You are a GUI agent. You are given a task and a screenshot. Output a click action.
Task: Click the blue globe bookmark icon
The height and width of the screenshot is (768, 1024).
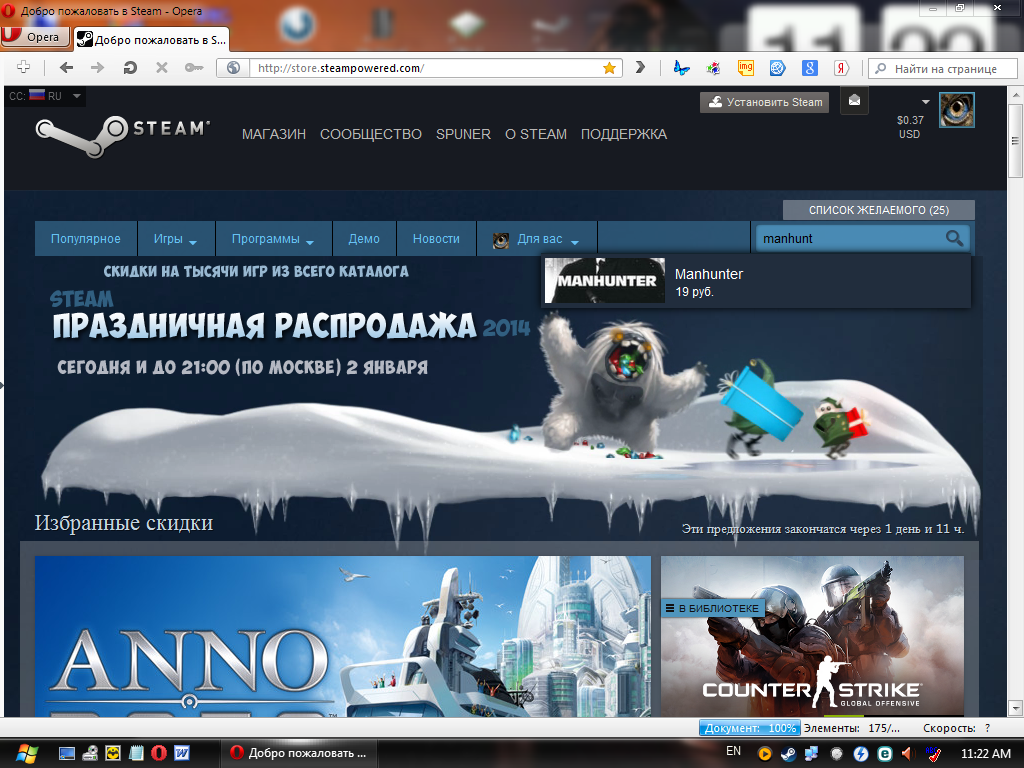[777, 67]
